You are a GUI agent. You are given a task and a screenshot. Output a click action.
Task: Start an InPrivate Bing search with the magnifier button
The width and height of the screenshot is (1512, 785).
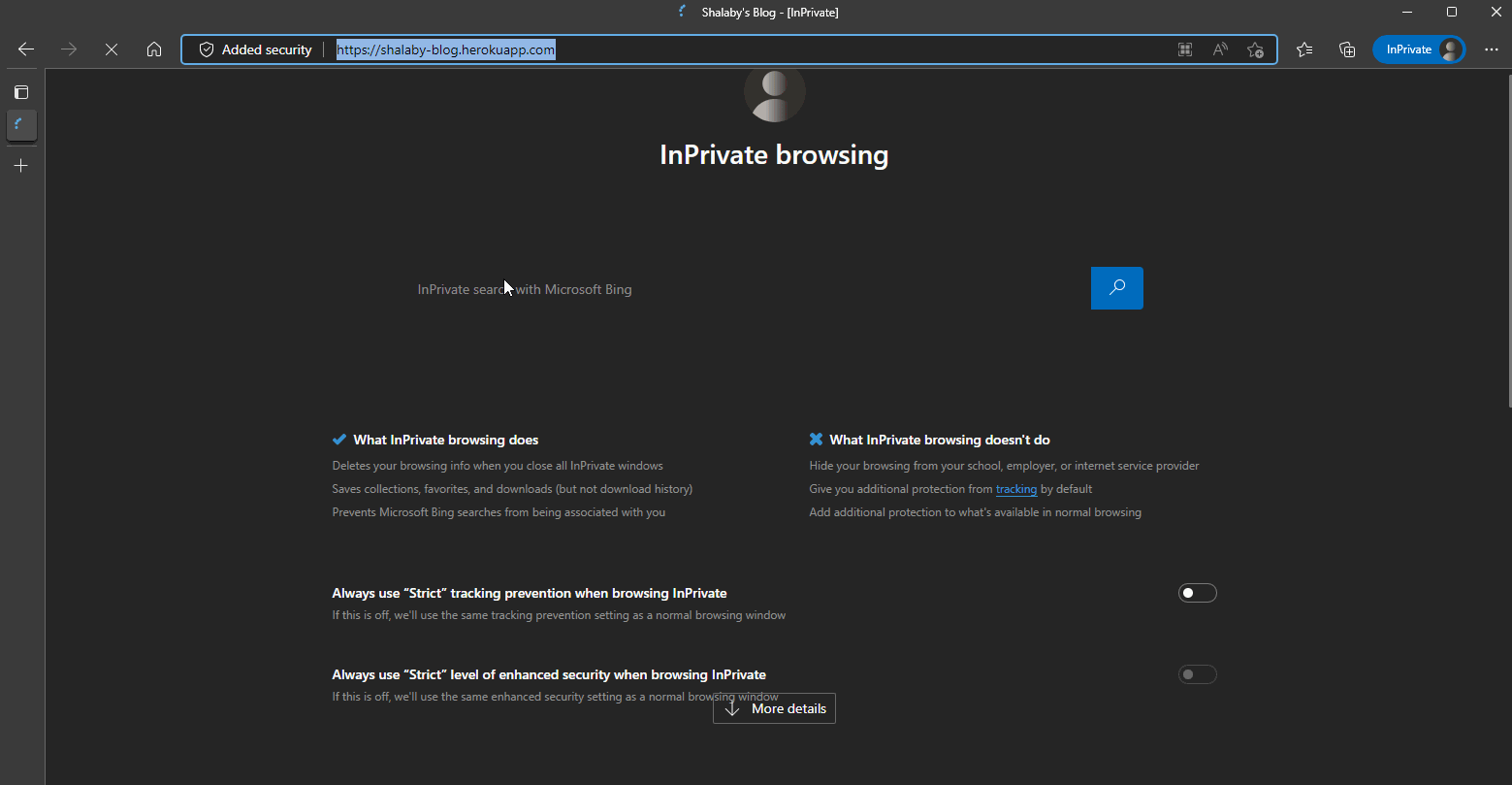[x=1116, y=288]
